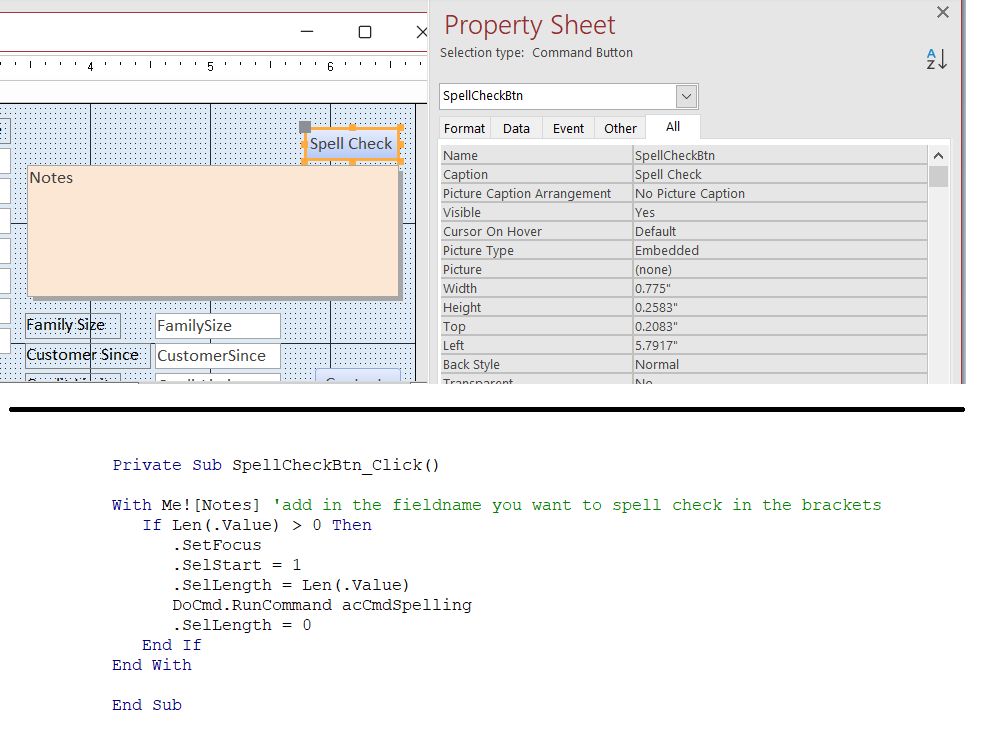Switch to the Event tab
This screenshot has width=991, height=732.
tap(568, 128)
